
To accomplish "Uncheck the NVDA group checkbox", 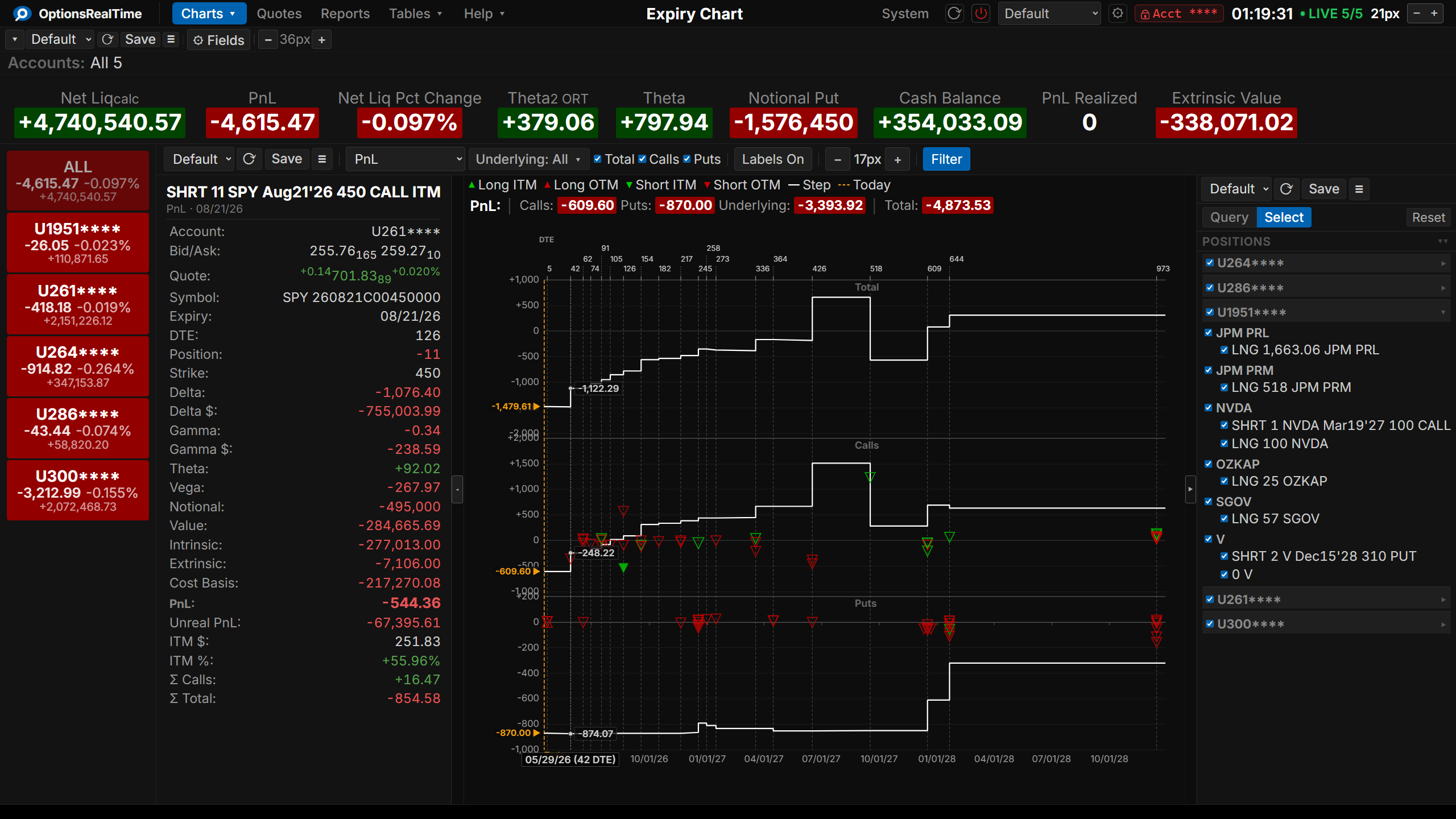I will (1209, 408).
